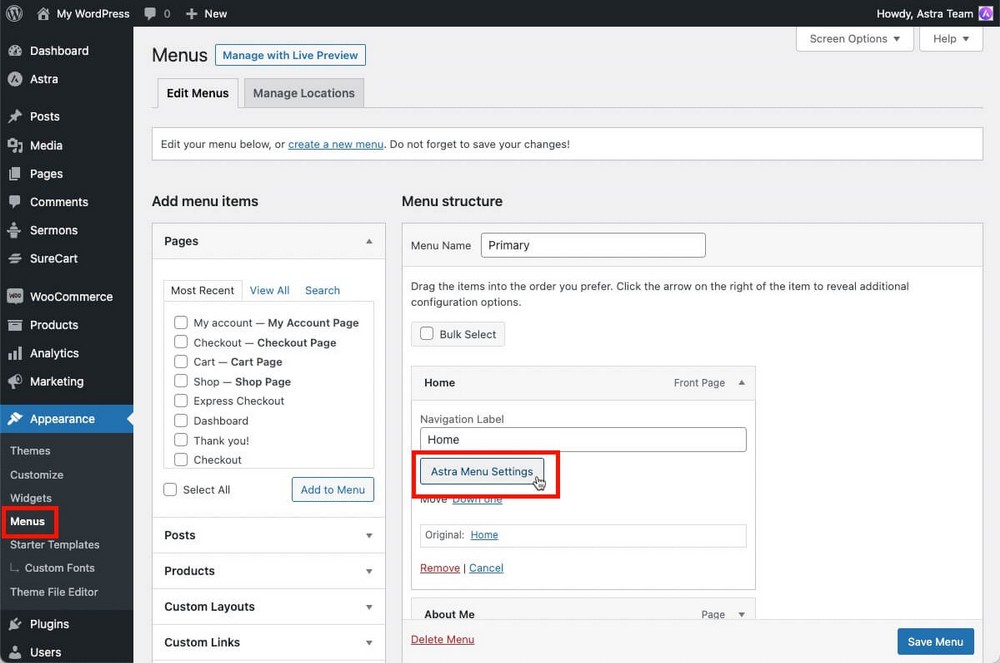Click the plus New icon in admin bar
This screenshot has width=1000, height=663.
tap(191, 13)
